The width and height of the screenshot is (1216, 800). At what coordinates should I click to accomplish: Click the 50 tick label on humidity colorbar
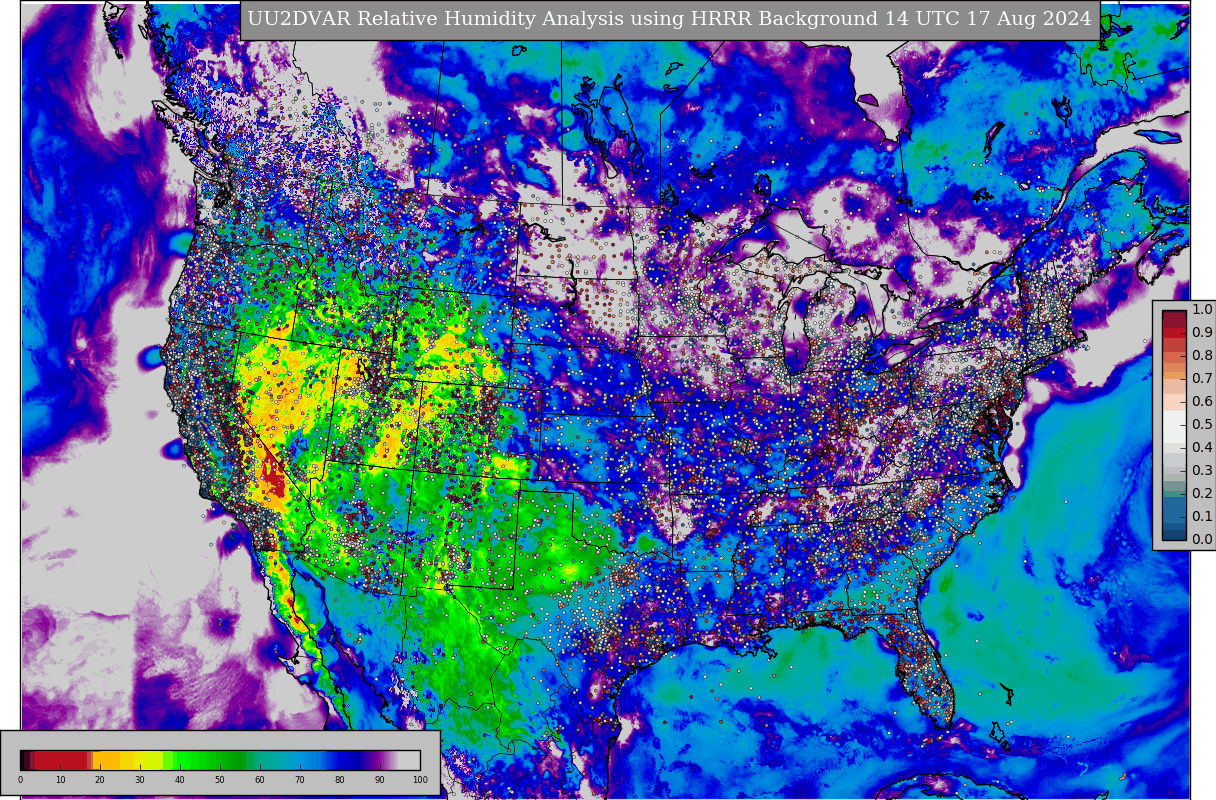tap(220, 780)
